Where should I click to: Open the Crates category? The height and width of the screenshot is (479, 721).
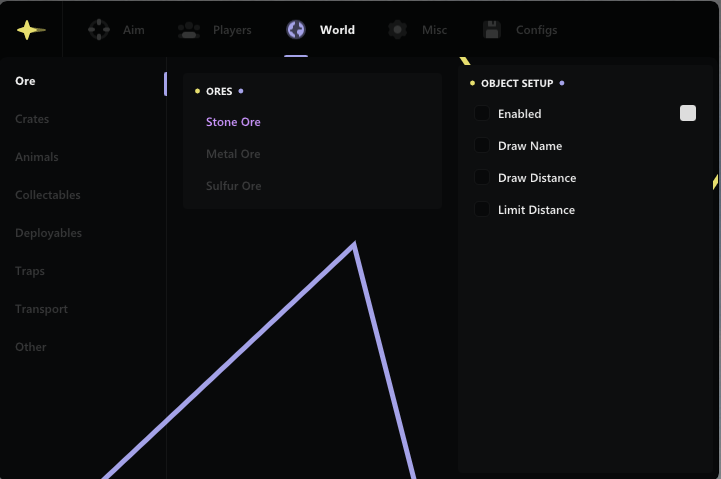click(32, 119)
